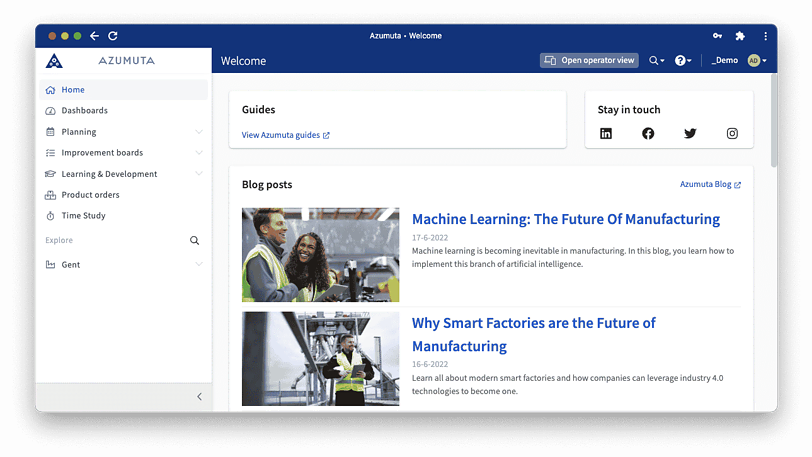Click the Learning & Development cap icon
Screen dimensions: 812x457
pos(50,174)
